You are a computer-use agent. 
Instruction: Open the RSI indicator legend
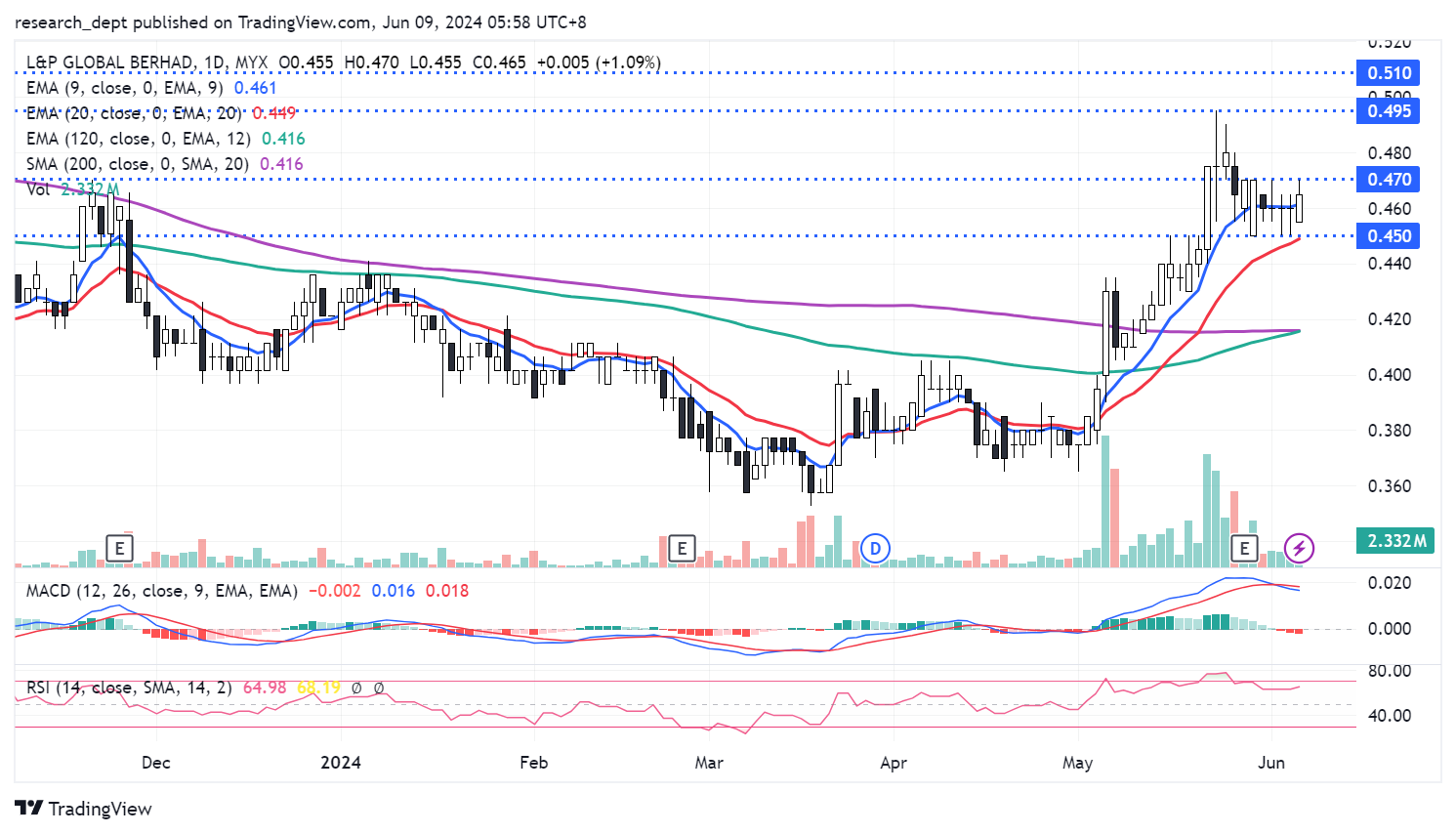click(x=129, y=688)
